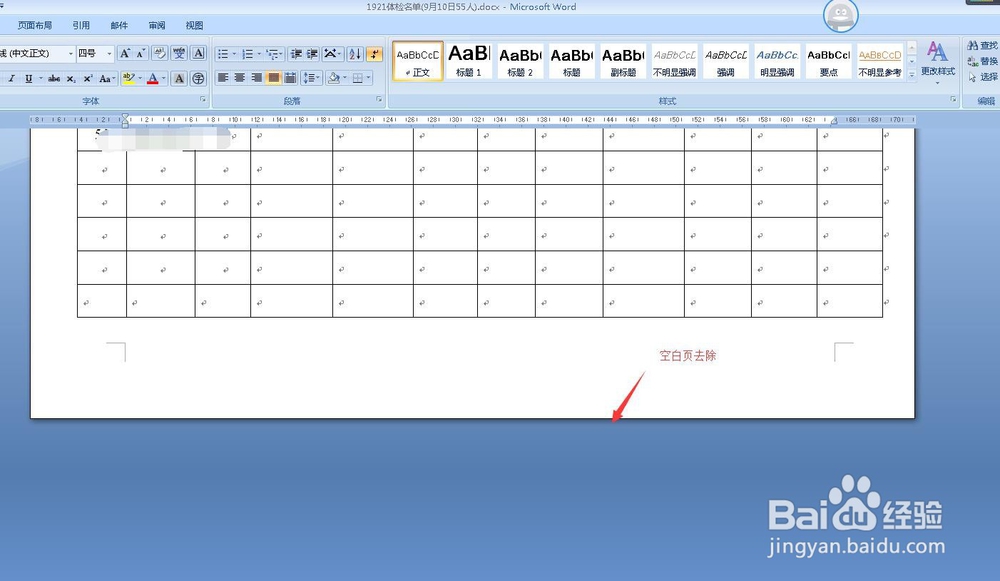Apply red font color

tap(152, 78)
